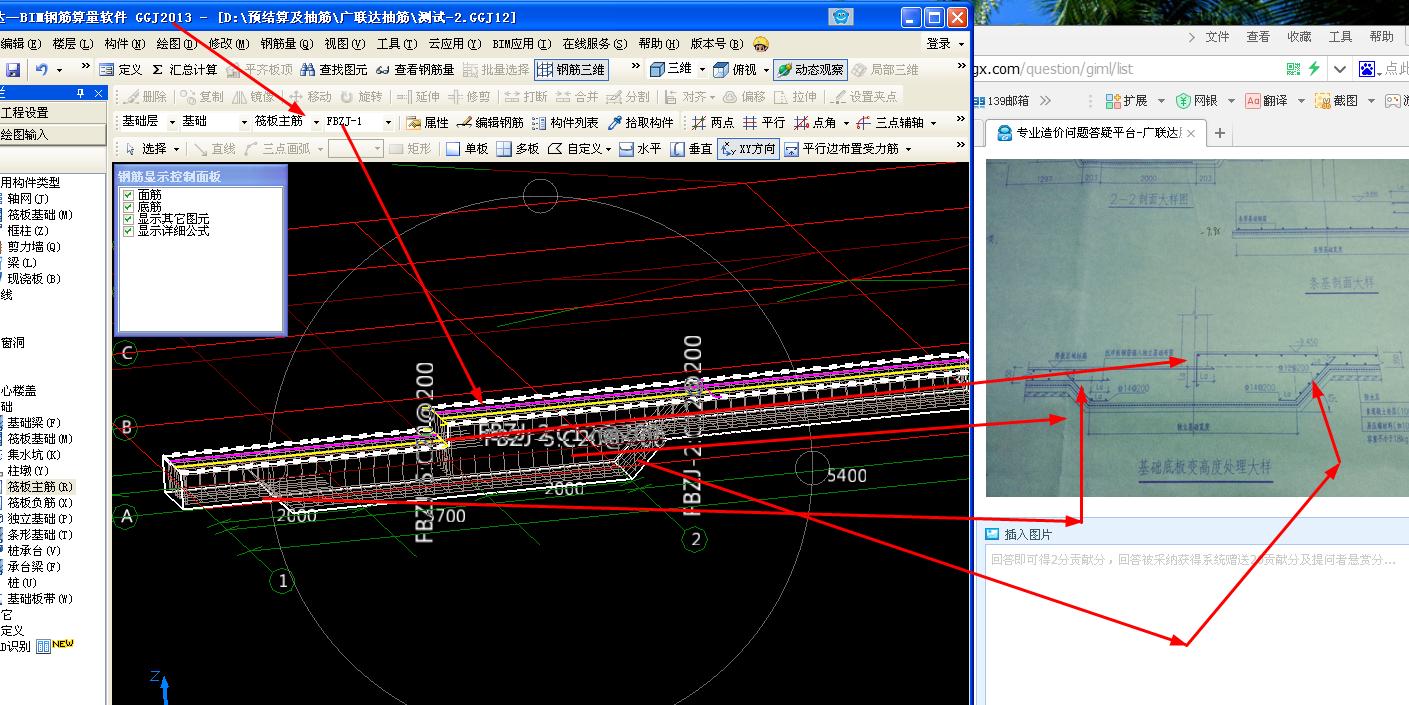Open the 在线服务 menu
Viewport: 1409px width, 705px height.
point(594,44)
